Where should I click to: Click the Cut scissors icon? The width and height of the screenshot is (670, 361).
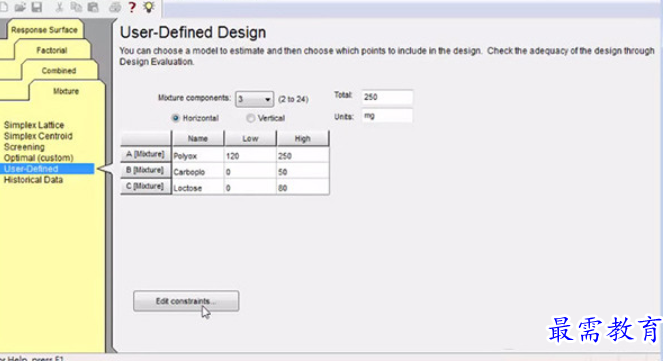point(59,7)
